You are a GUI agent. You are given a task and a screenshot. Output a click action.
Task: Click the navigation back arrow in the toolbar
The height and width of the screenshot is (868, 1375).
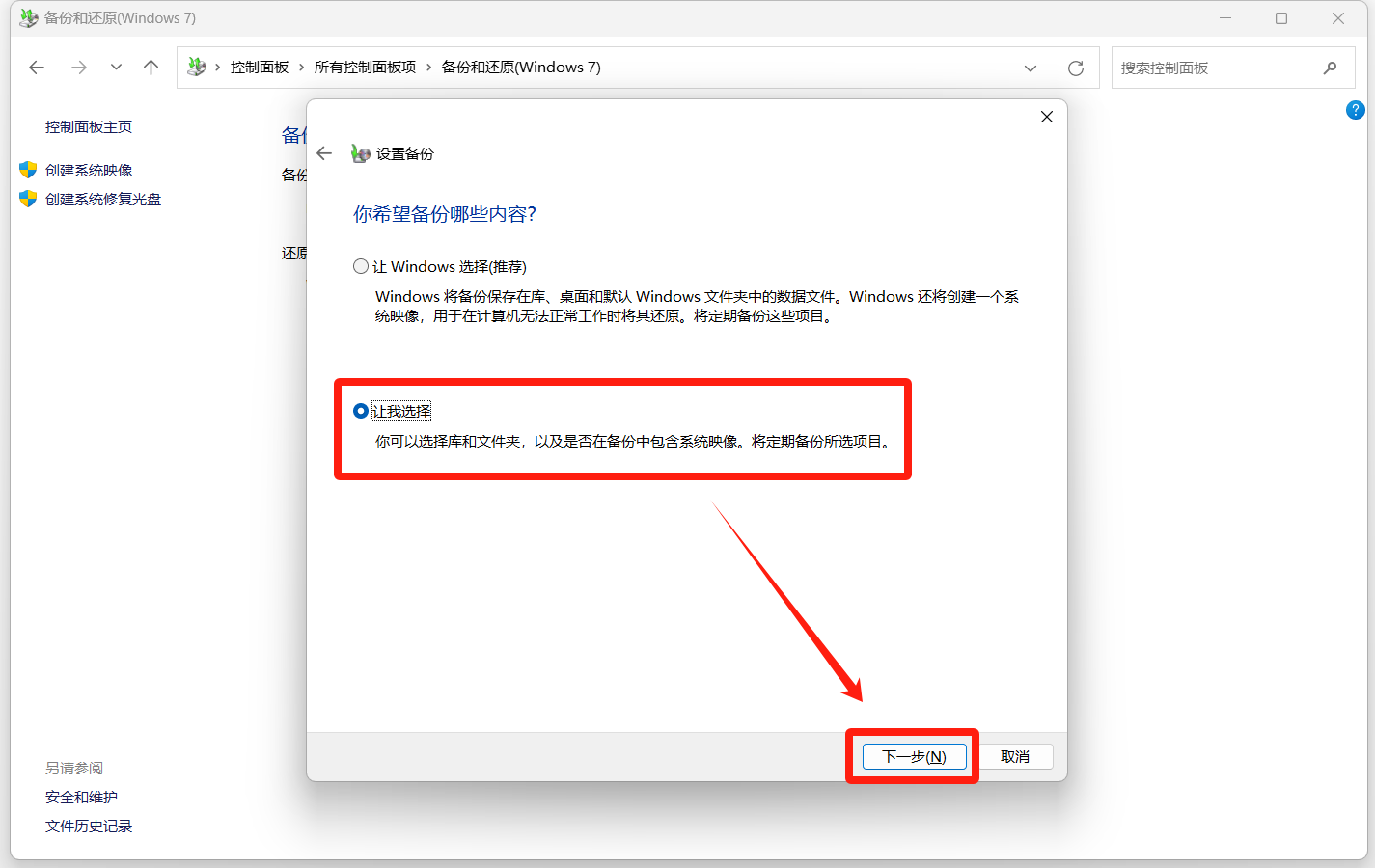click(37, 68)
